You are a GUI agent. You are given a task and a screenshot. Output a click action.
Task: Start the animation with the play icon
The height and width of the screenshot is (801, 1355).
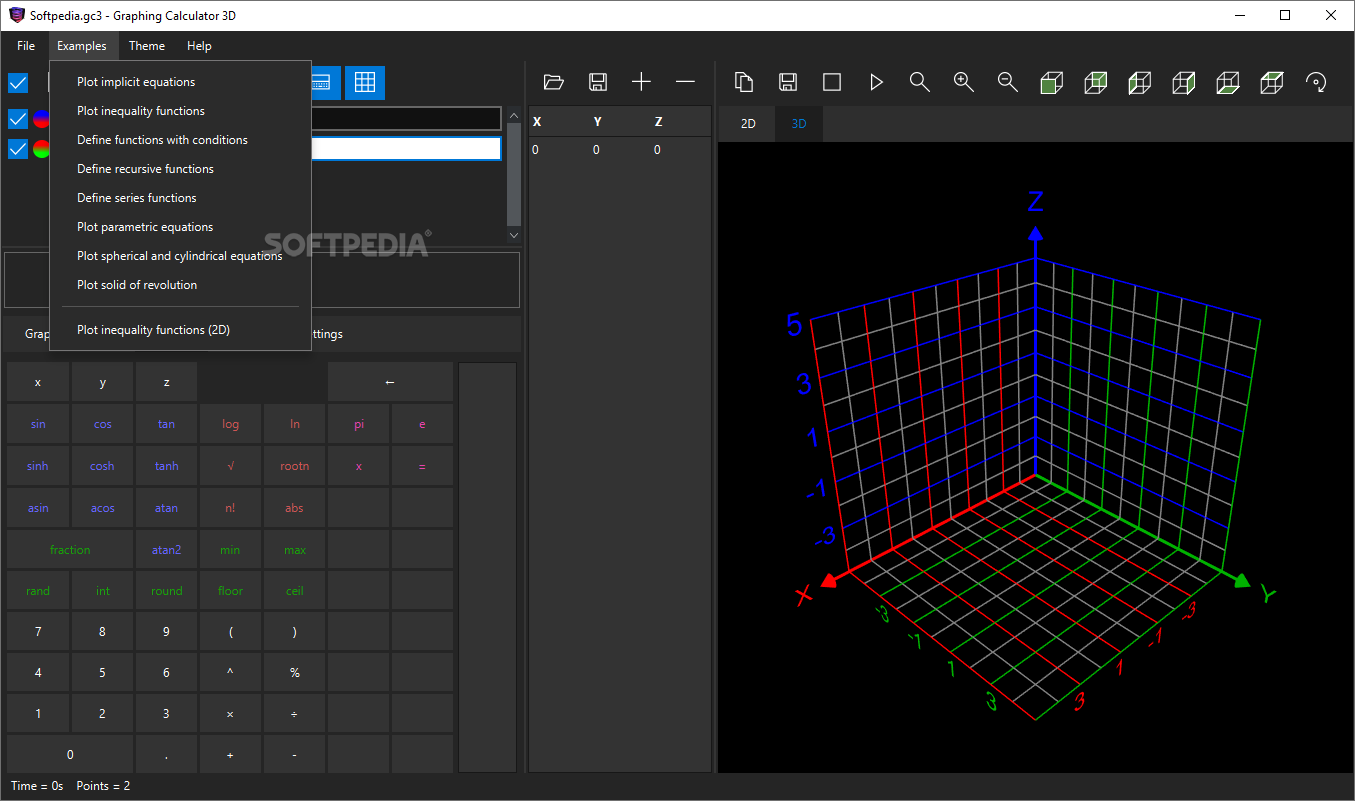pyautogui.click(x=876, y=82)
